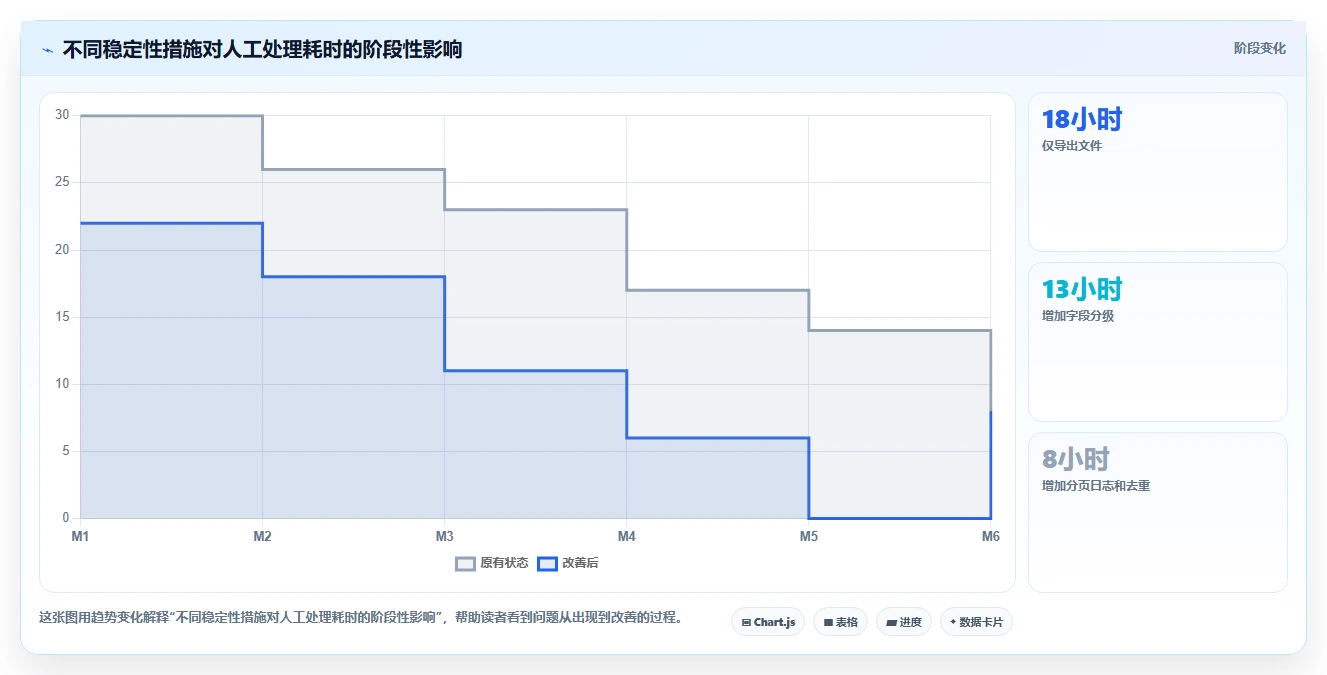Click the description text below the chart

(x=364, y=618)
